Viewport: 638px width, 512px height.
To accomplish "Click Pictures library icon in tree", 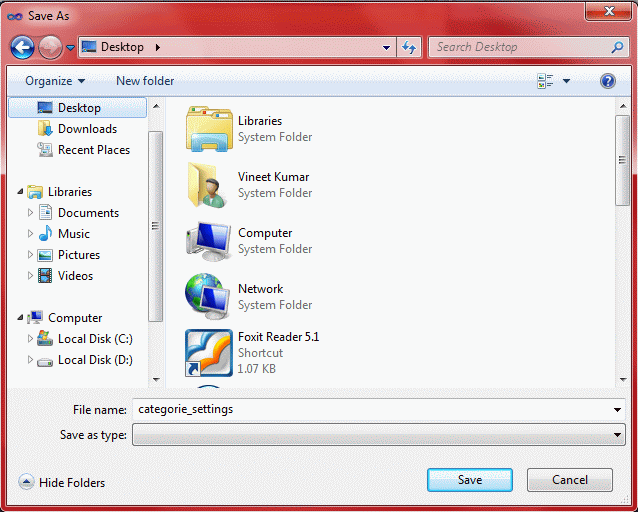I will (45, 255).
